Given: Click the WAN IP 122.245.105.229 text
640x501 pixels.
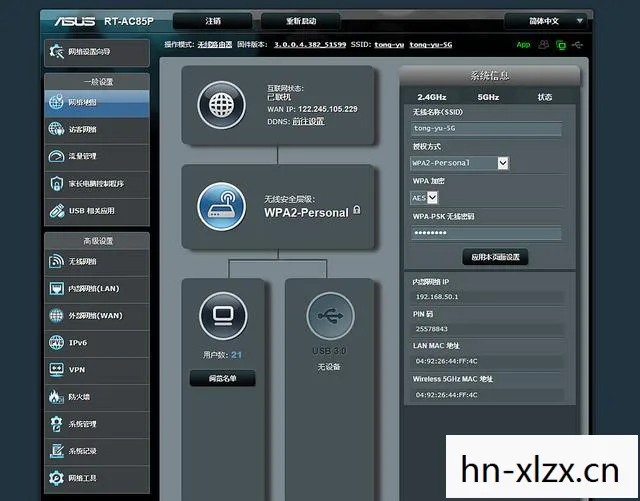Looking at the screenshot, I should 327,109.
